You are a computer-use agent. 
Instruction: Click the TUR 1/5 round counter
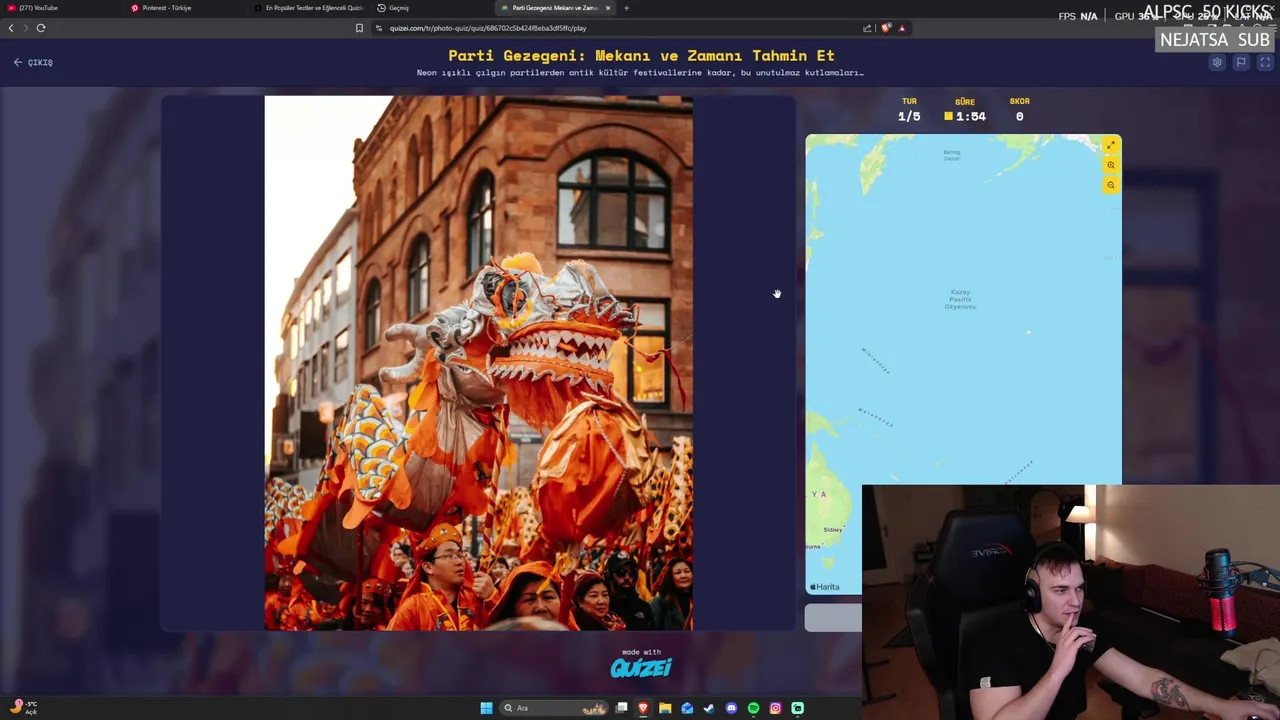click(909, 110)
